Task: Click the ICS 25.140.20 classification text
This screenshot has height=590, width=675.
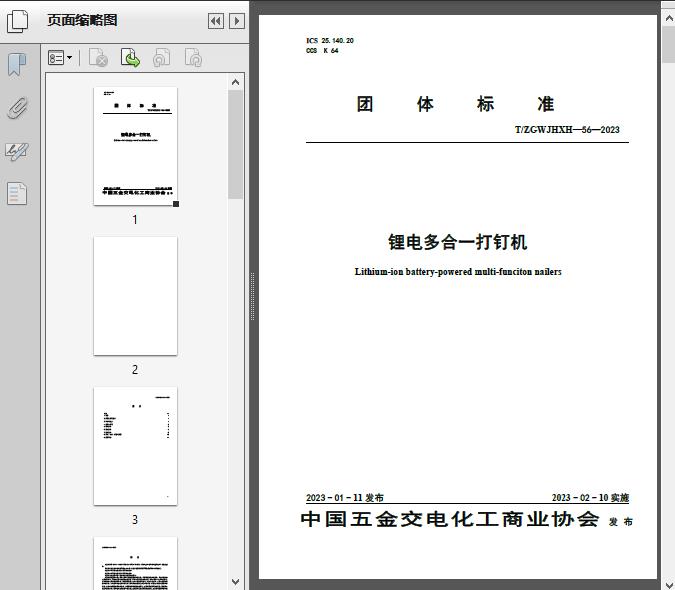Action: (x=330, y=40)
